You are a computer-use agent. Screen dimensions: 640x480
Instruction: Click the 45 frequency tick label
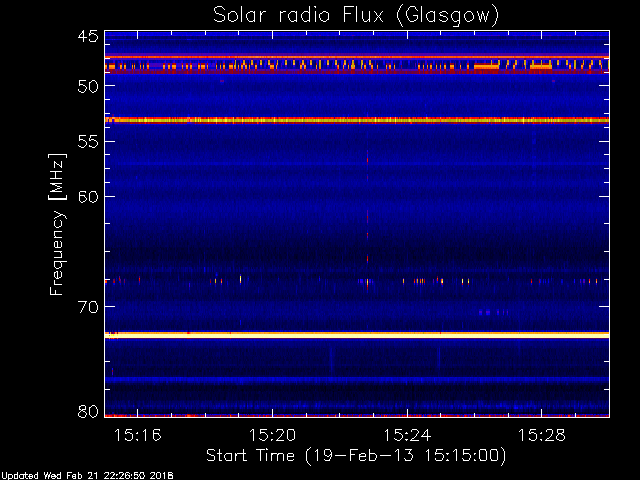click(88, 36)
